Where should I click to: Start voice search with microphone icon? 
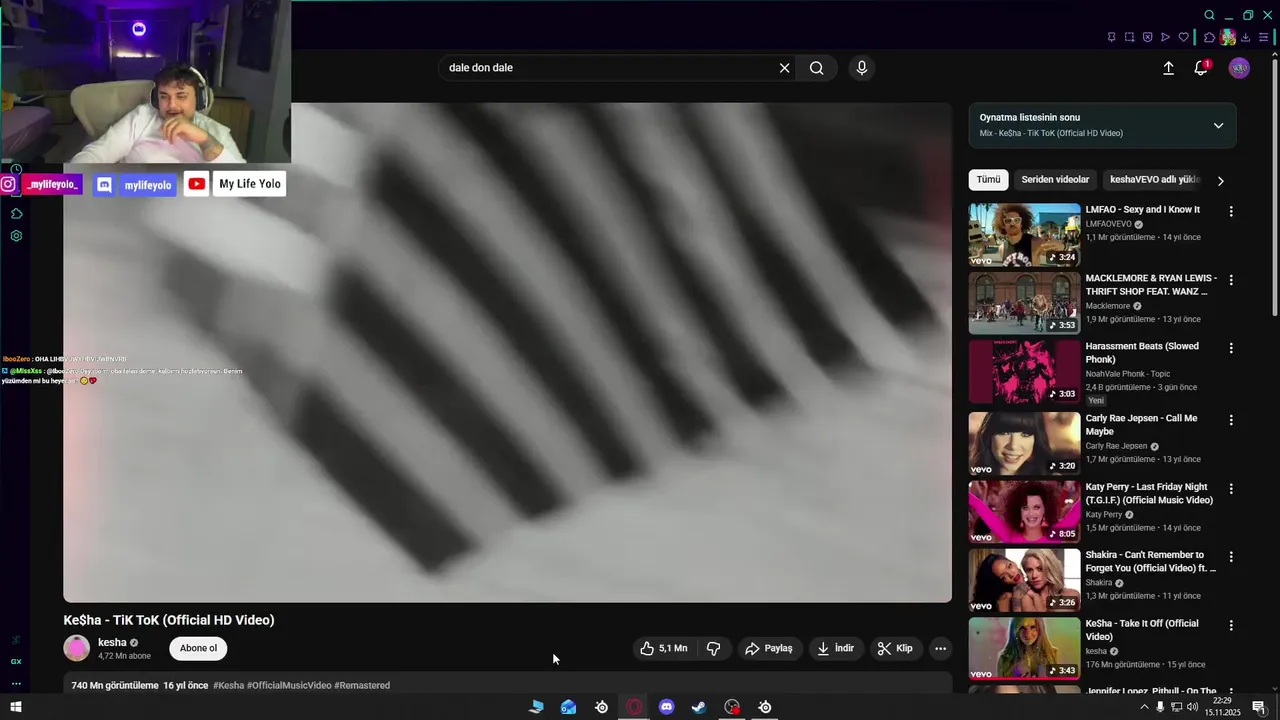click(x=862, y=68)
